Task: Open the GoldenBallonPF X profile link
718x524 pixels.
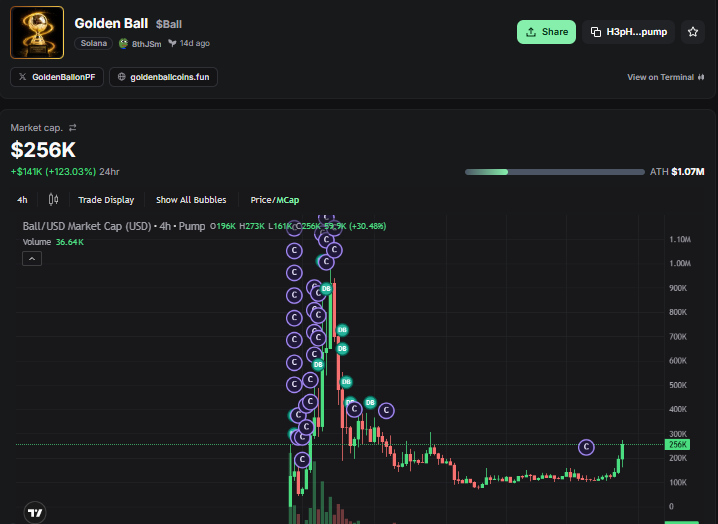Action: pyautogui.click(x=57, y=77)
